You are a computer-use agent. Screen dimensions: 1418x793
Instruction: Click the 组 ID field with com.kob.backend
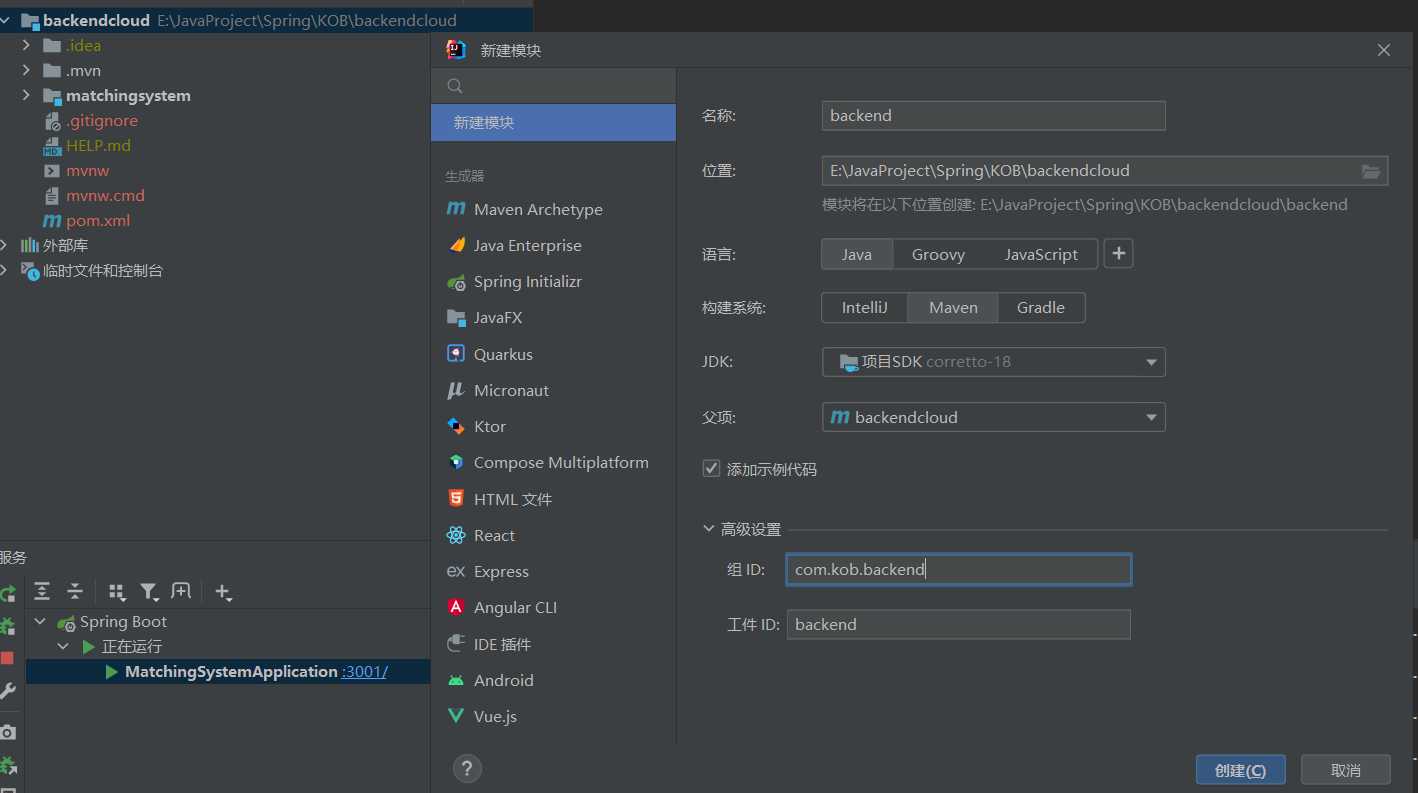(959, 570)
